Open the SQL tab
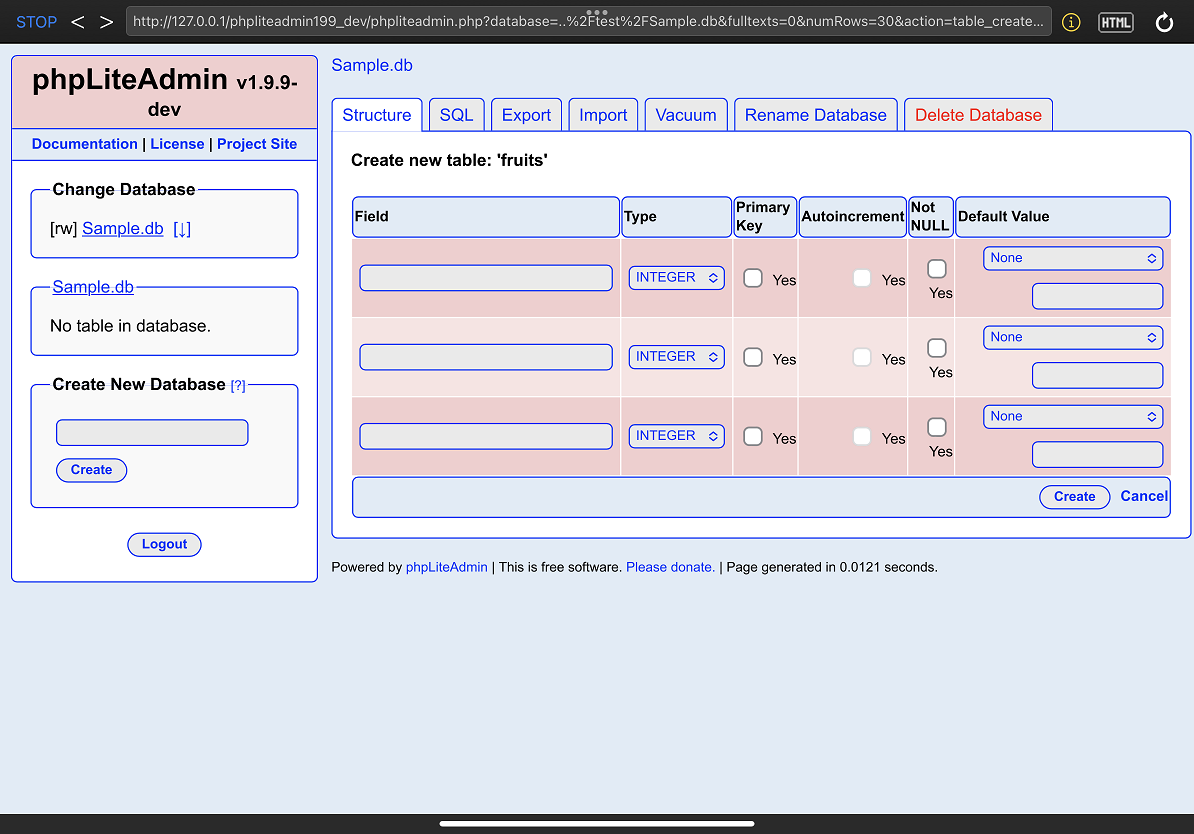1194x834 pixels. click(x=456, y=115)
